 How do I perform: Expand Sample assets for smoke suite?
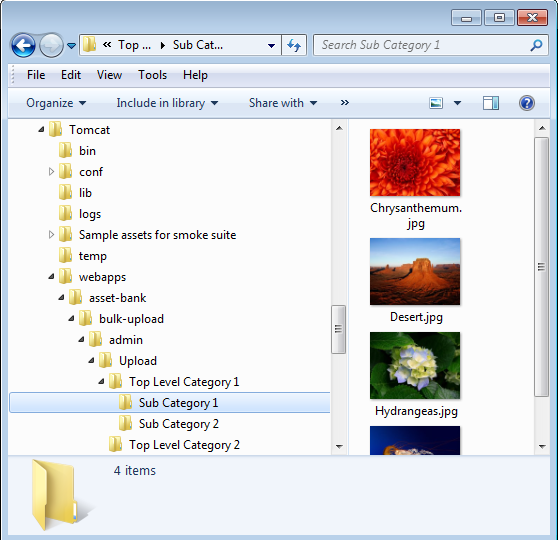click(51, 235)
